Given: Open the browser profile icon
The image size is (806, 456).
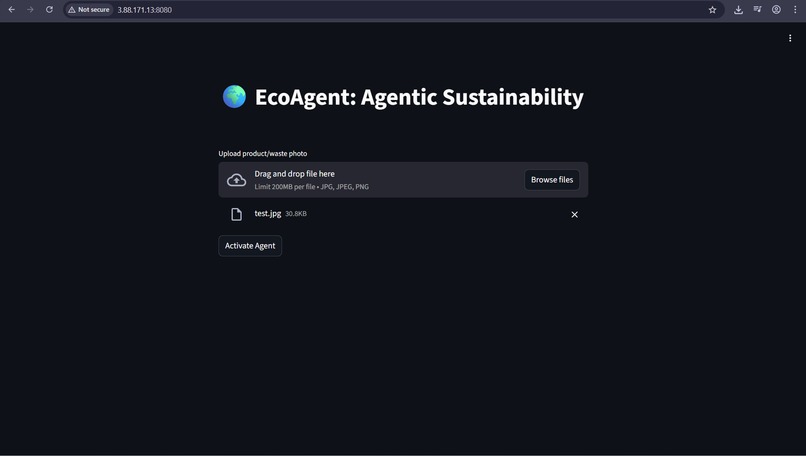Looking at the screenshot, I should (x=776, y=10).
